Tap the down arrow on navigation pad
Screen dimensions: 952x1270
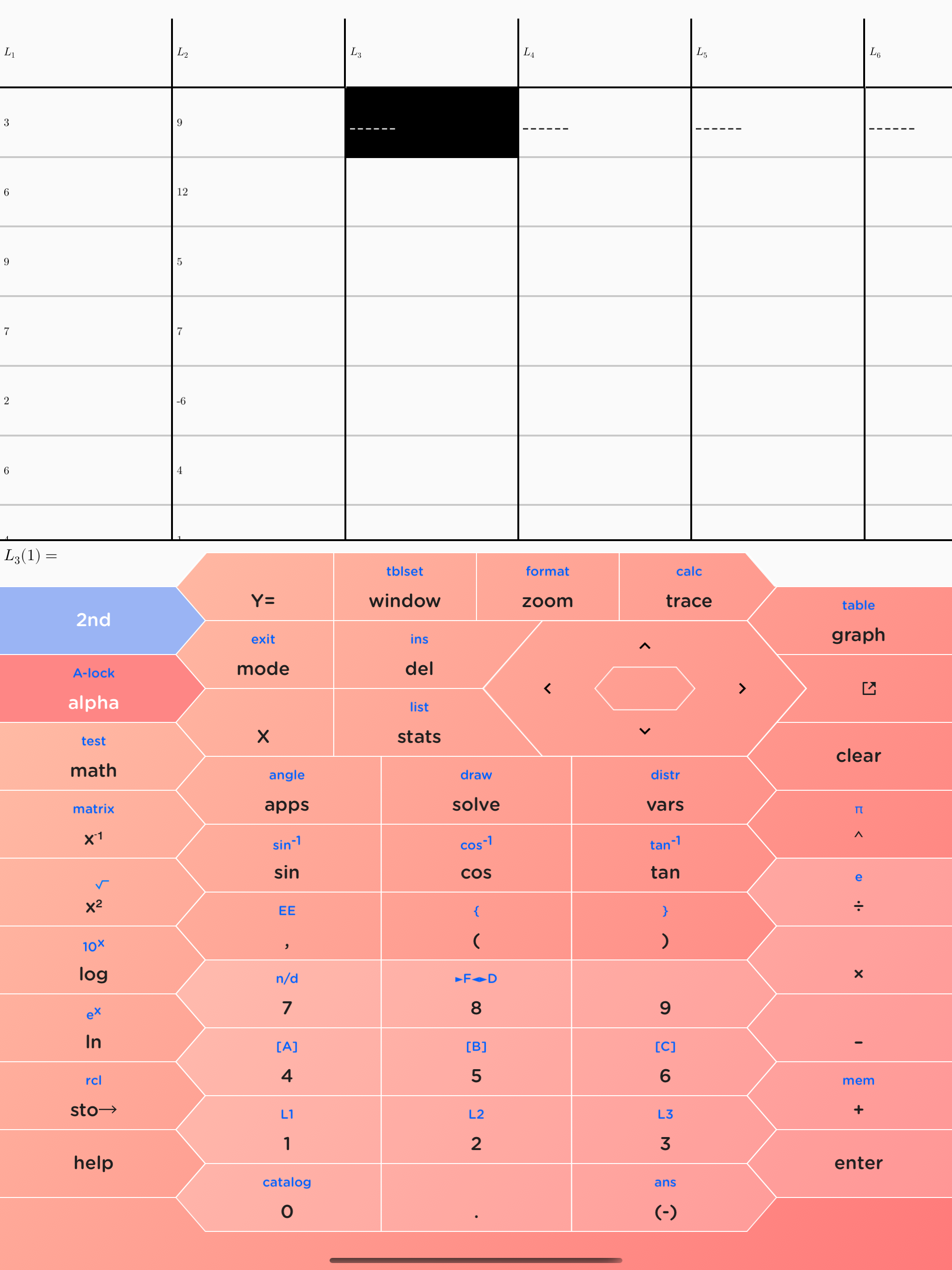645,731
